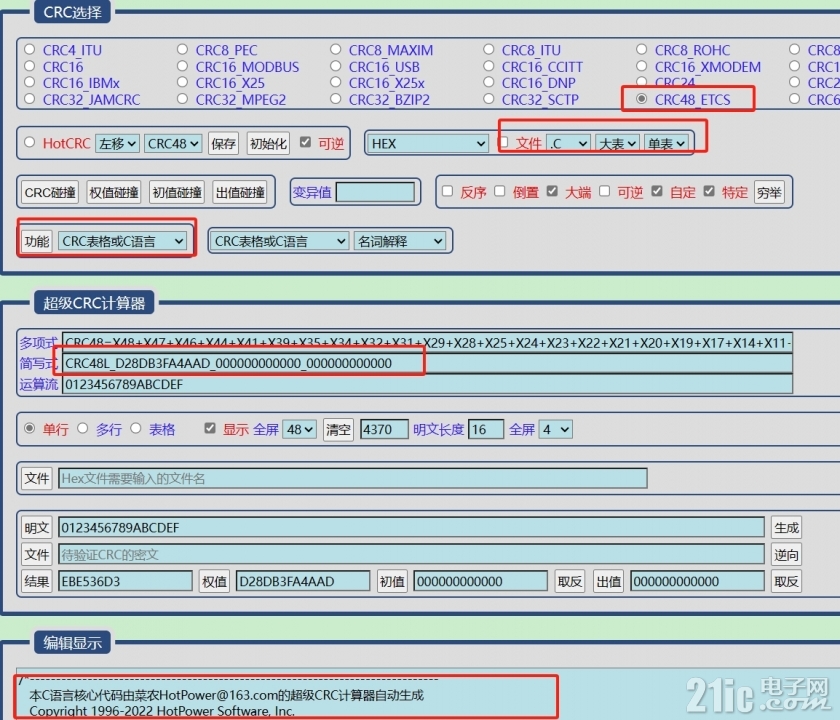
Task: Uncheck the 大端 checkbox
Action: pyautogui.click(x=552, y=191)
